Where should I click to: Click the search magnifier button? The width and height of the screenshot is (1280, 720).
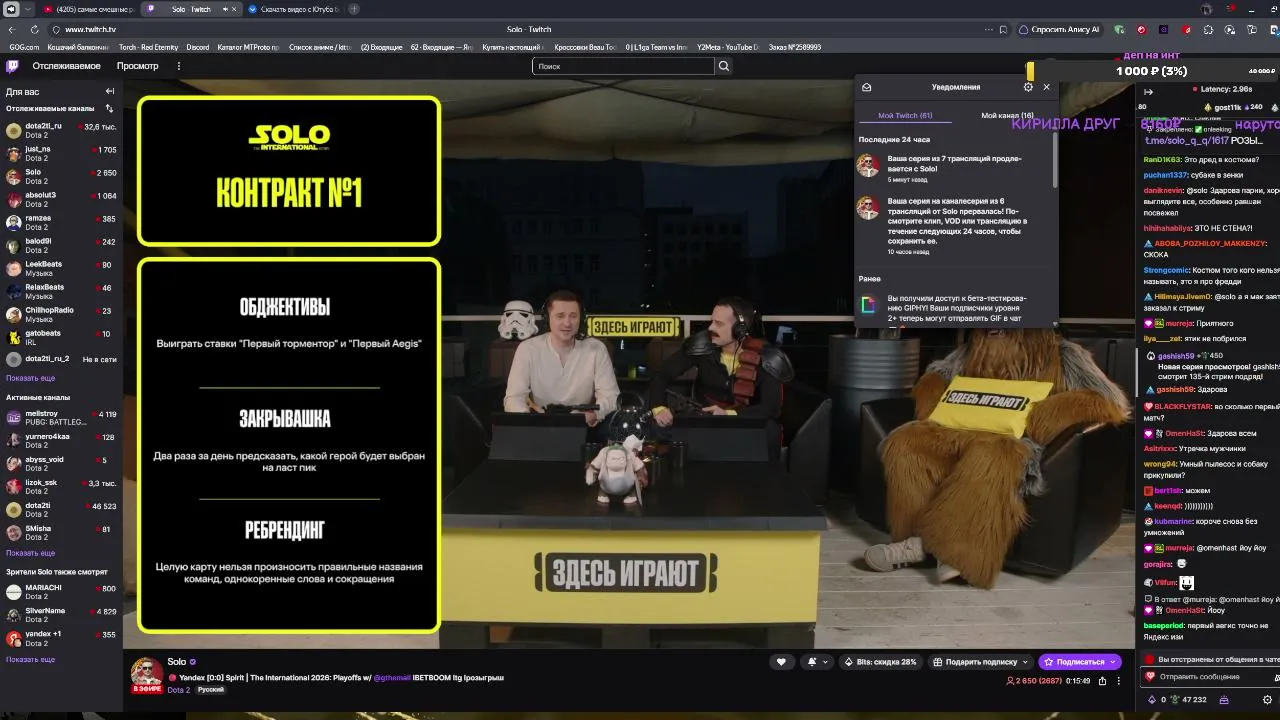click(724, 66)
